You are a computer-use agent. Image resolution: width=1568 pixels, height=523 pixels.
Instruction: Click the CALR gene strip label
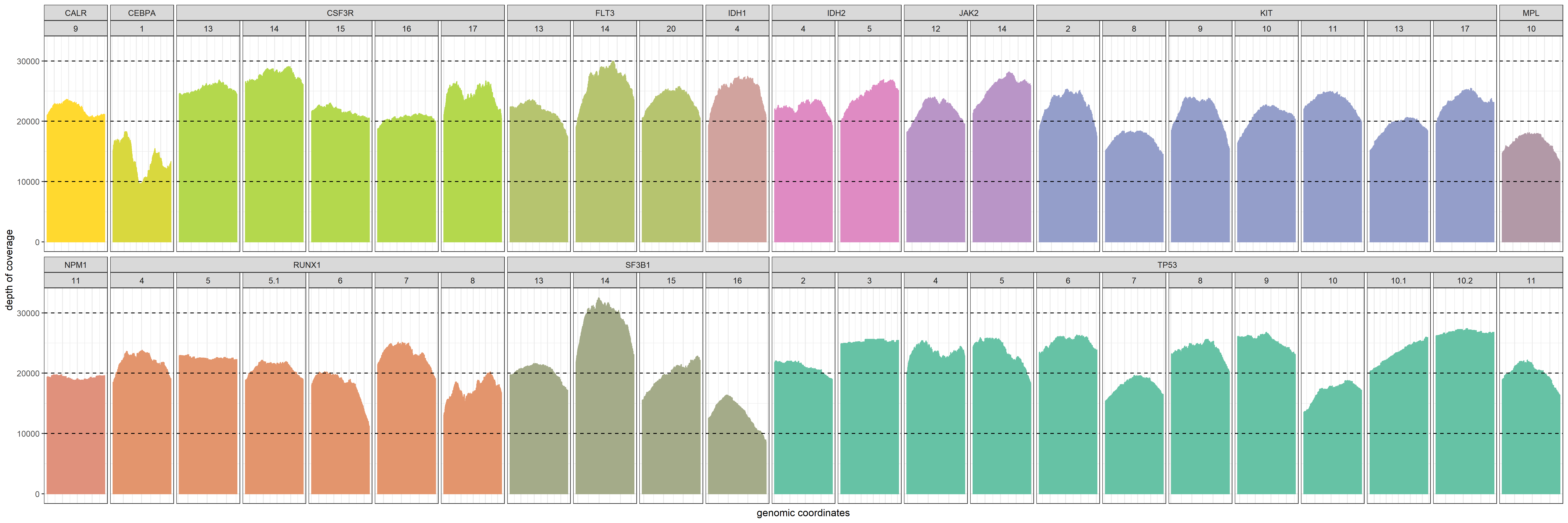76,13
